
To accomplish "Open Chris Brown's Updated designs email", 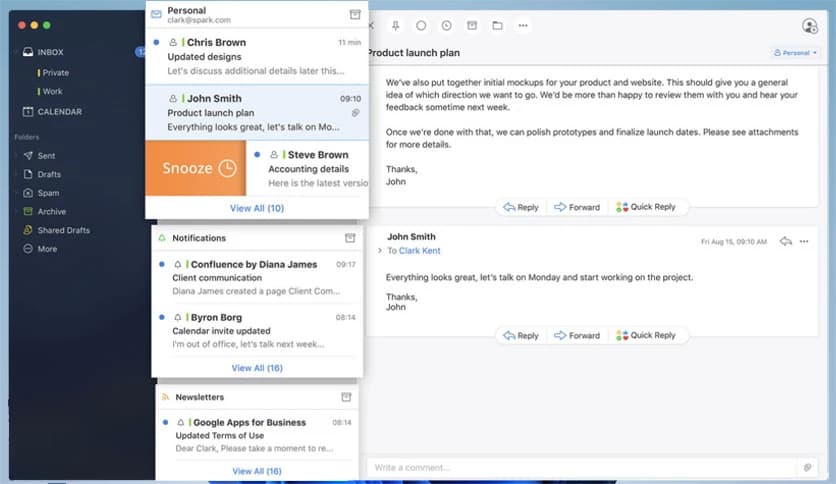I will click(x=257, y=57).
